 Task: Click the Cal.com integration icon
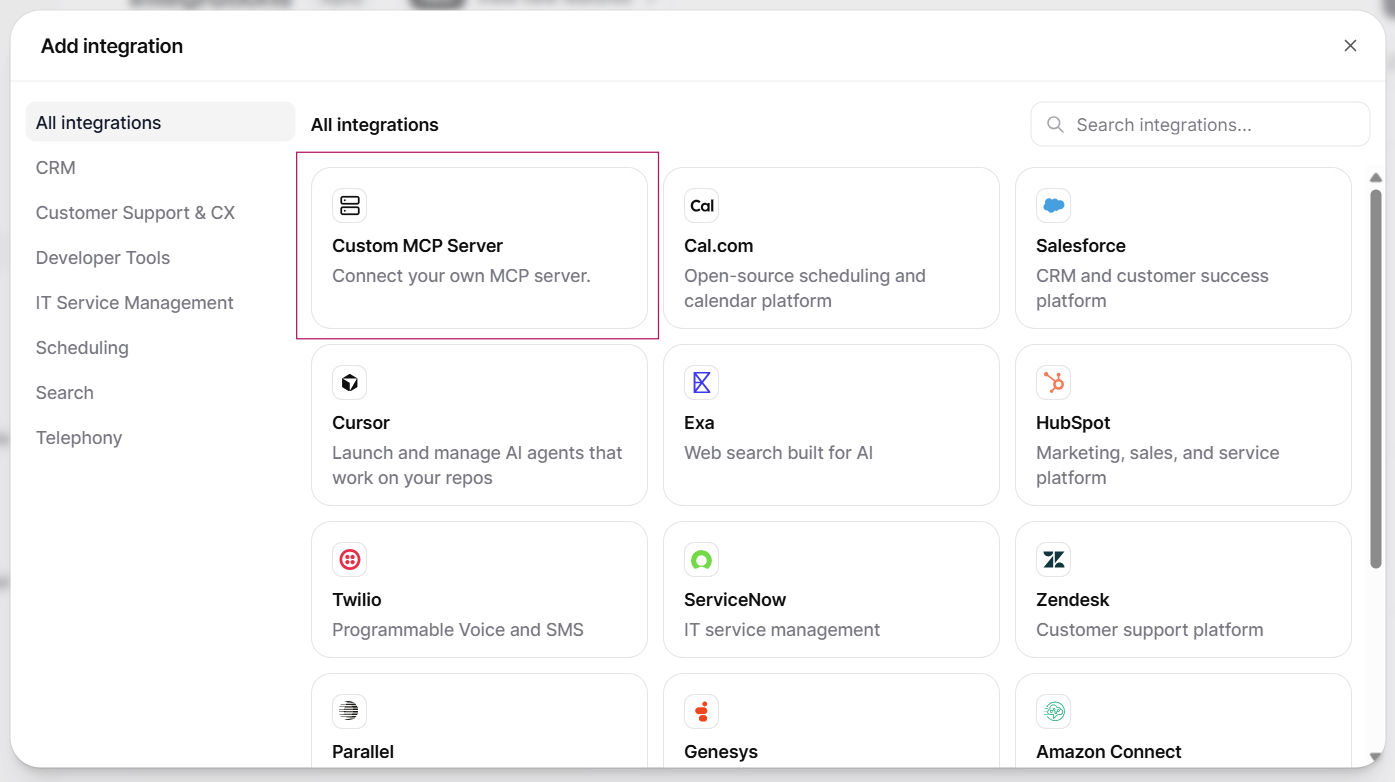point(701,204)
